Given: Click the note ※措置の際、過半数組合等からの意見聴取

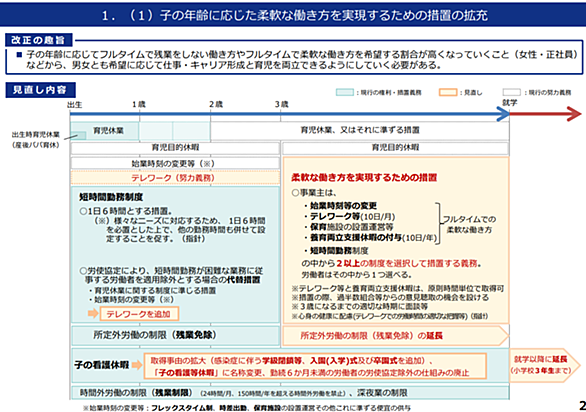Looking at the screenshot, I should pos(390,298).
